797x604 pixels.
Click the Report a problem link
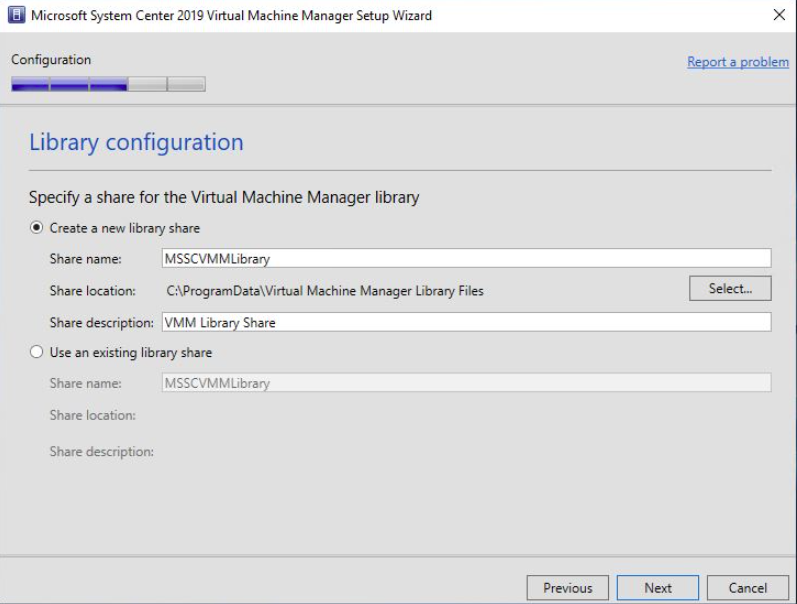coord(738,62)
